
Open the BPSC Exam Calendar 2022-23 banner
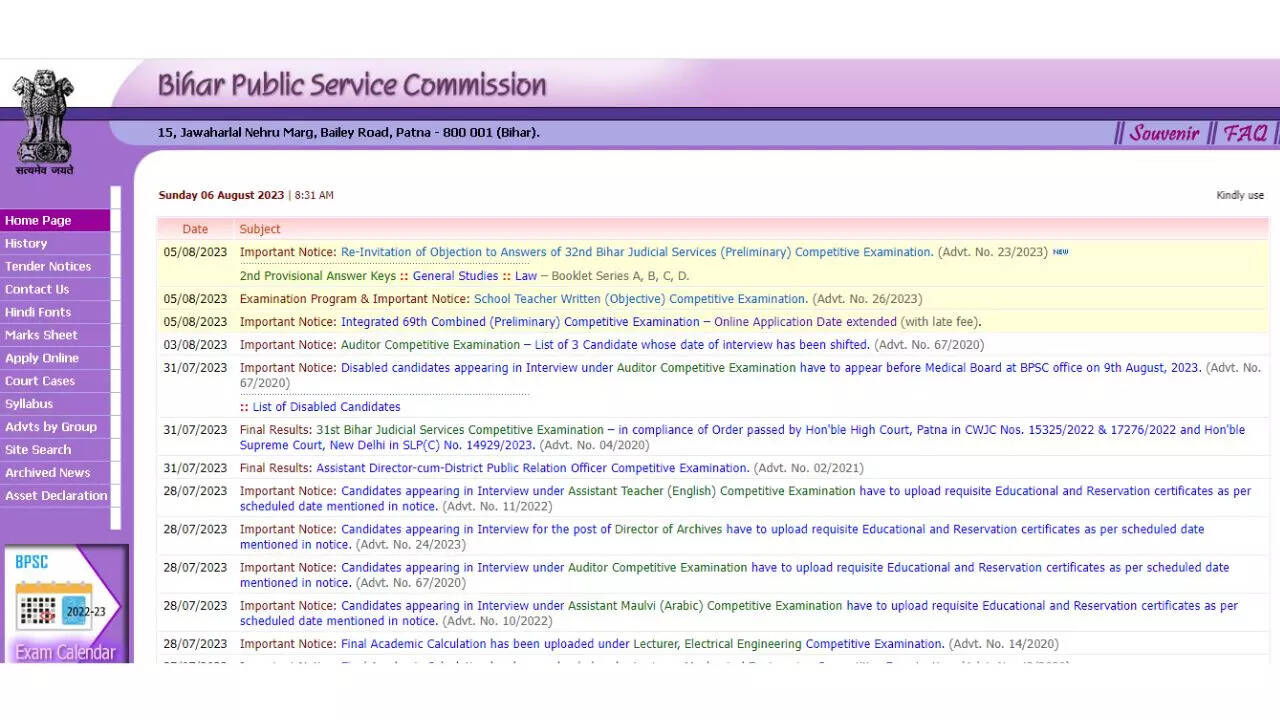pos(66,605)
